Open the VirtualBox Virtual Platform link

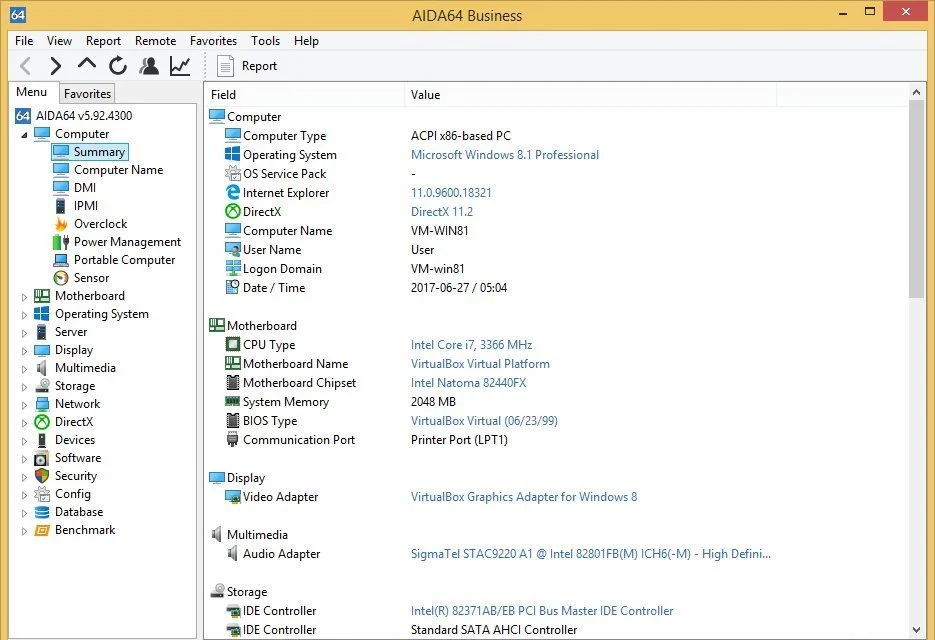(480, 364)
